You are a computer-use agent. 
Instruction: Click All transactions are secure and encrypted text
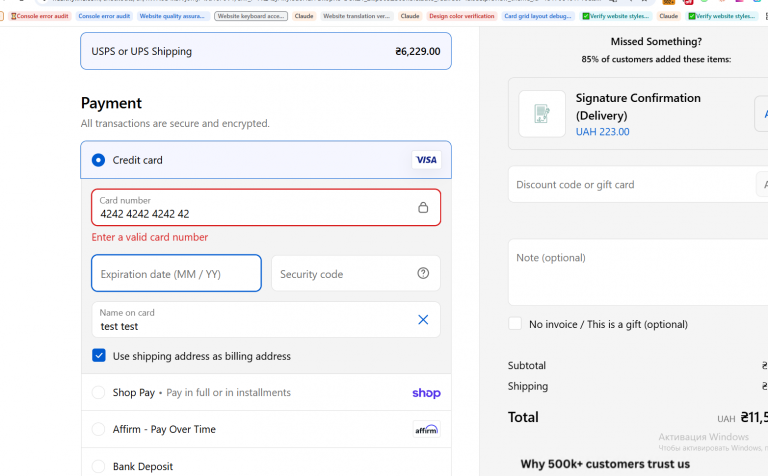[x=175, y=123]
